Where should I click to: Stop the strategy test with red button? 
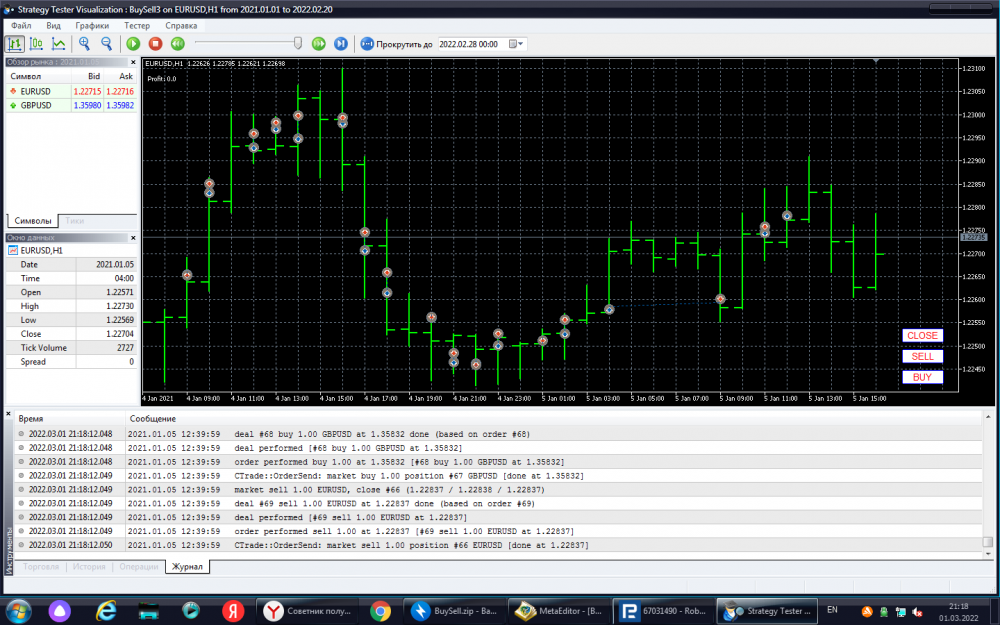(x=155, y=44)
